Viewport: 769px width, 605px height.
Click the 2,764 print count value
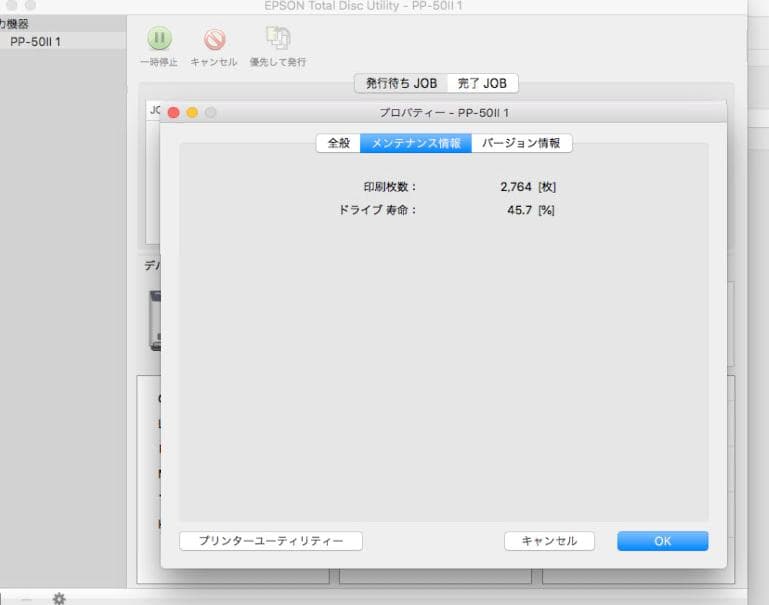coord(516,187)
